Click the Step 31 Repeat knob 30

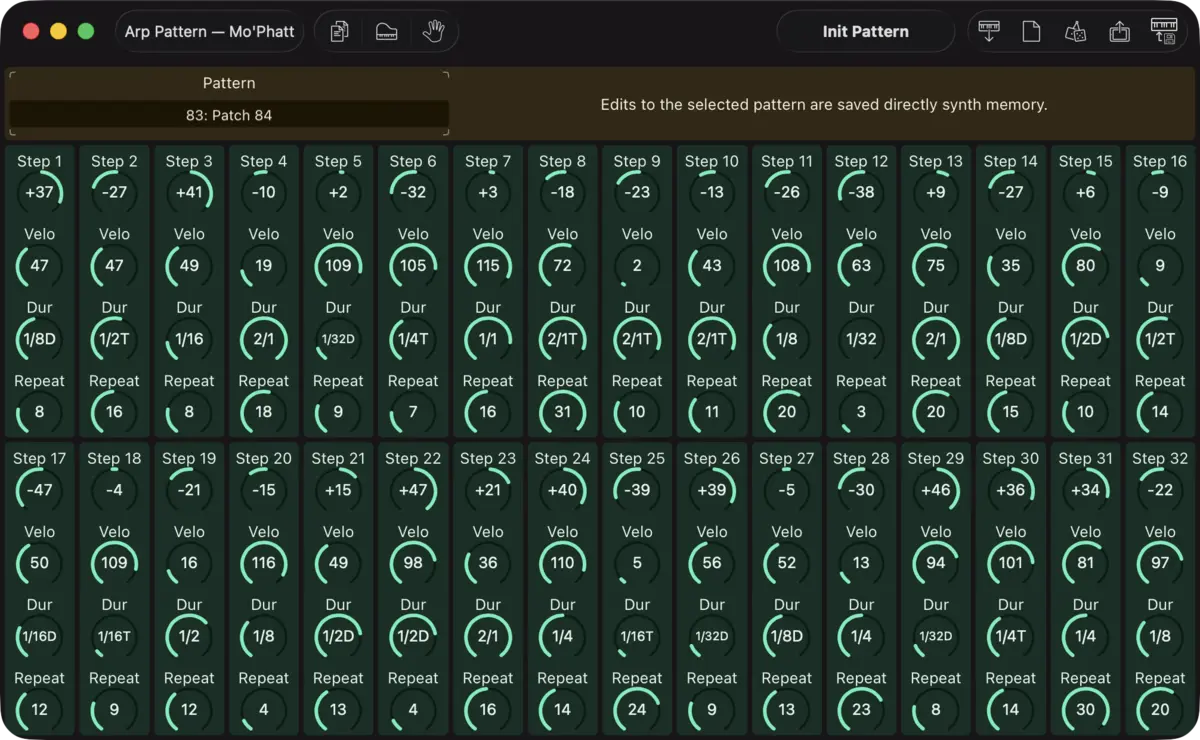point(1086,710)
